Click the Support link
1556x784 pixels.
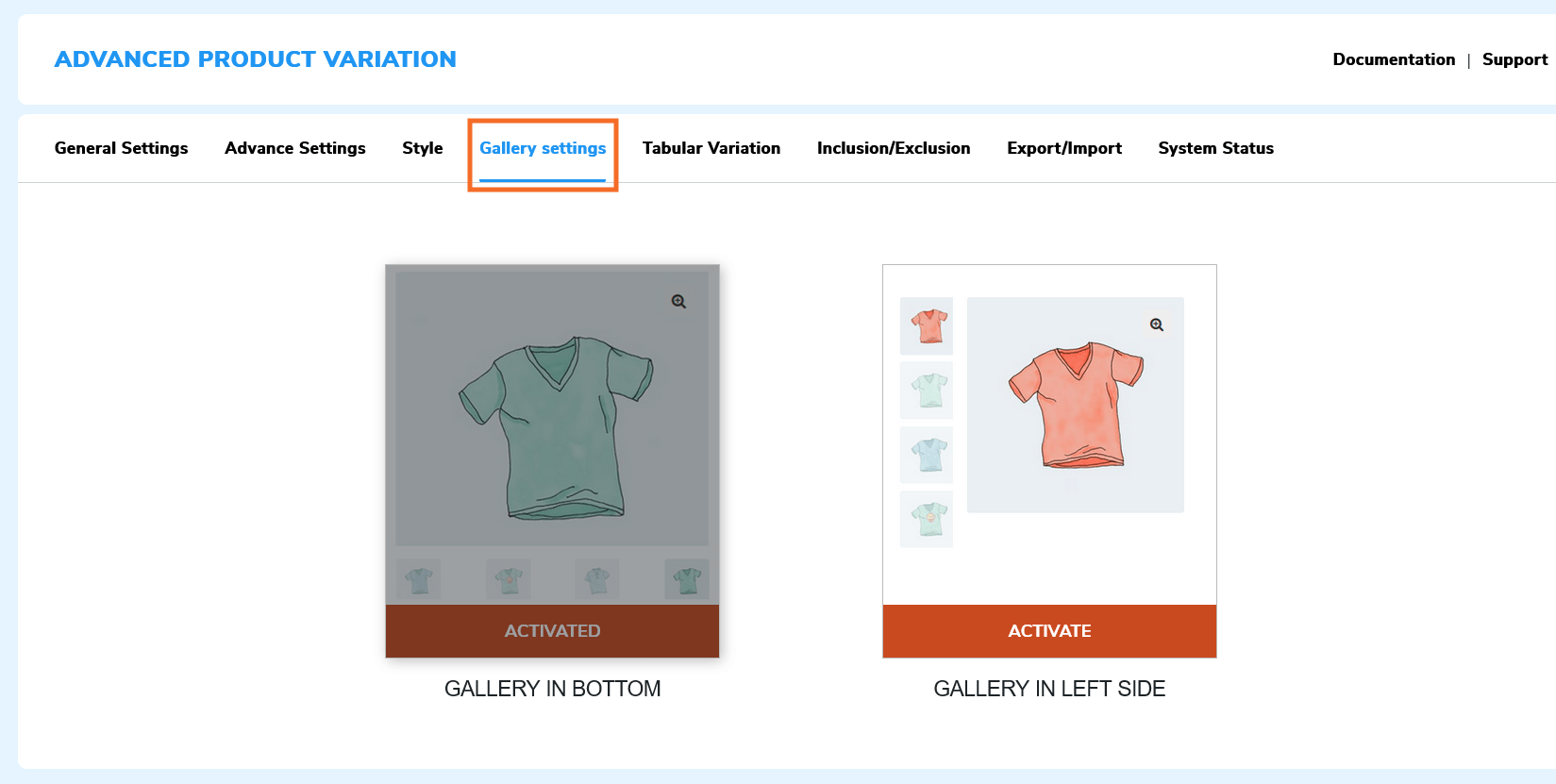pyautogui.click(x=1514, y=58)
